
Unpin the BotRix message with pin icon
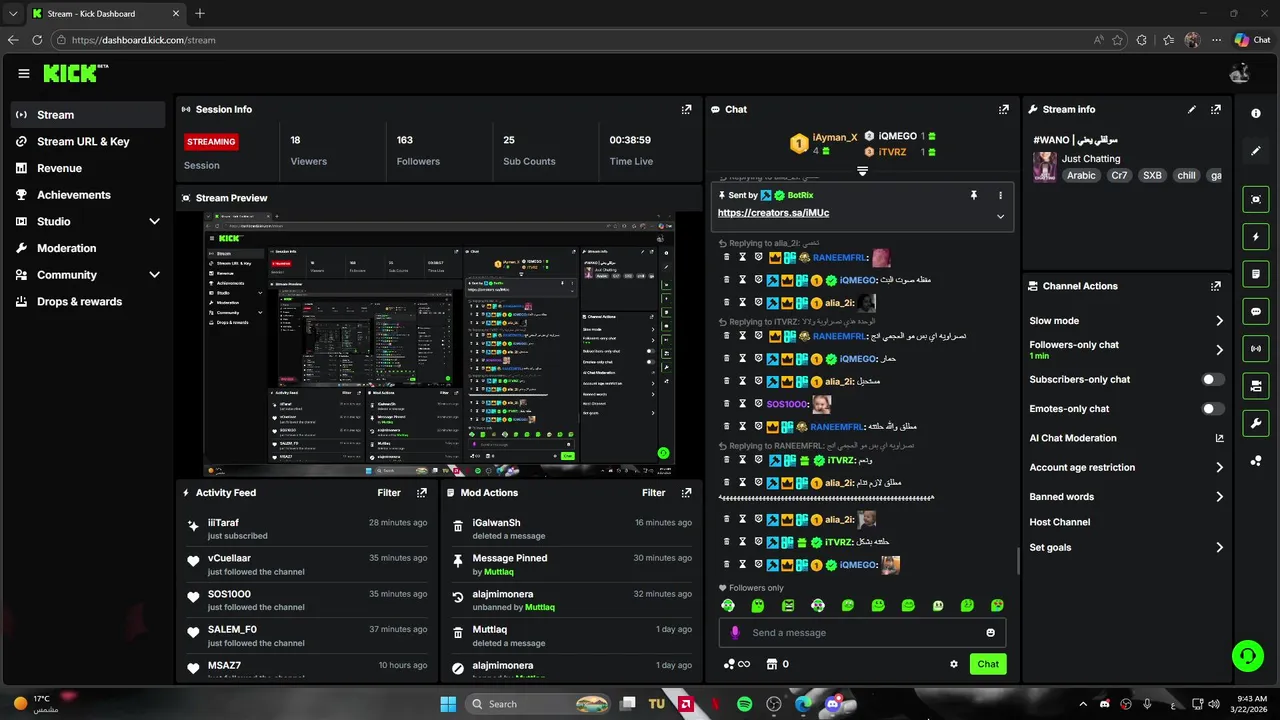pos(973,196)
